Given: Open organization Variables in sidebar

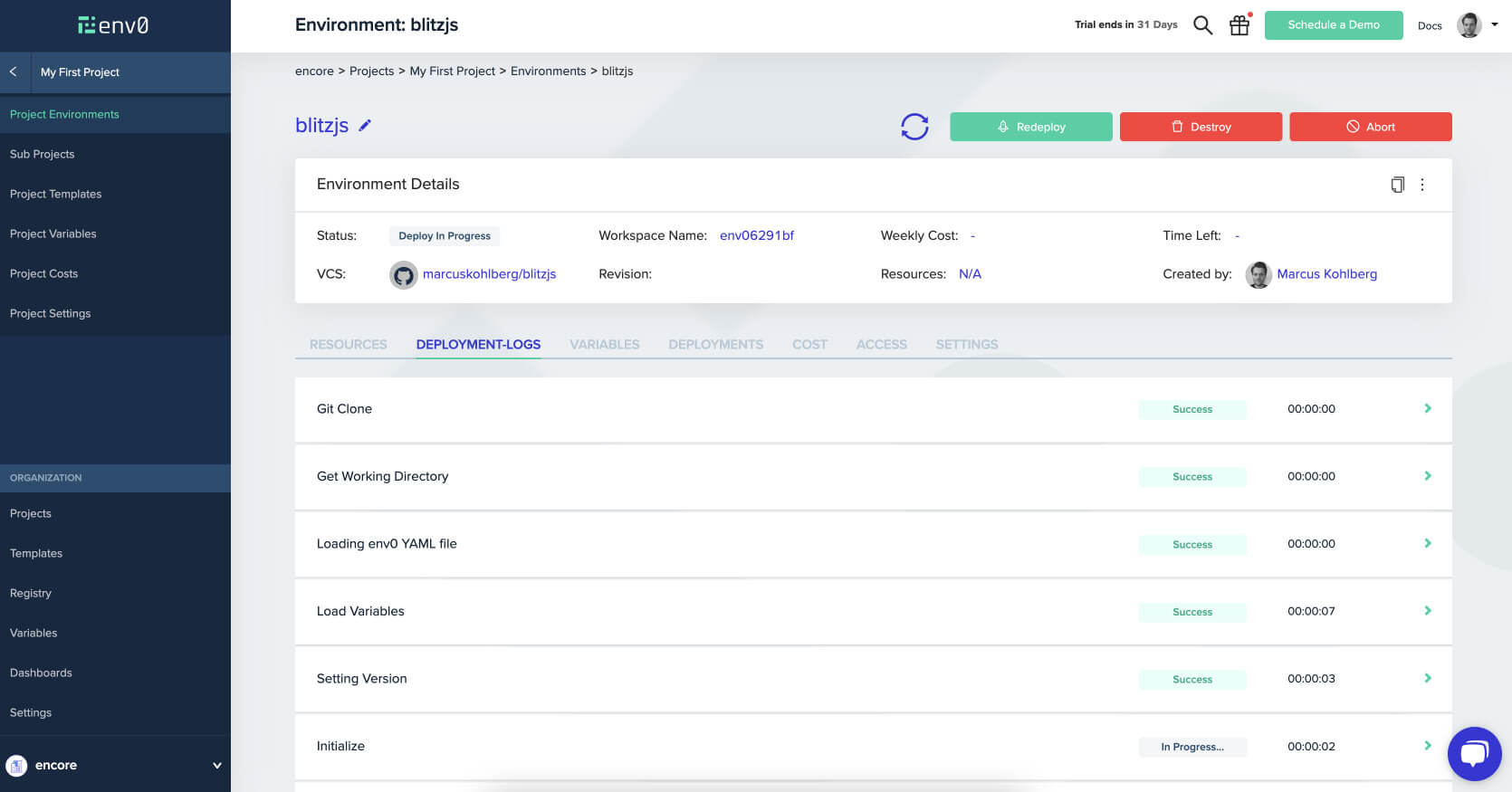Looking at the screenshot, I should tap(115, 633).
